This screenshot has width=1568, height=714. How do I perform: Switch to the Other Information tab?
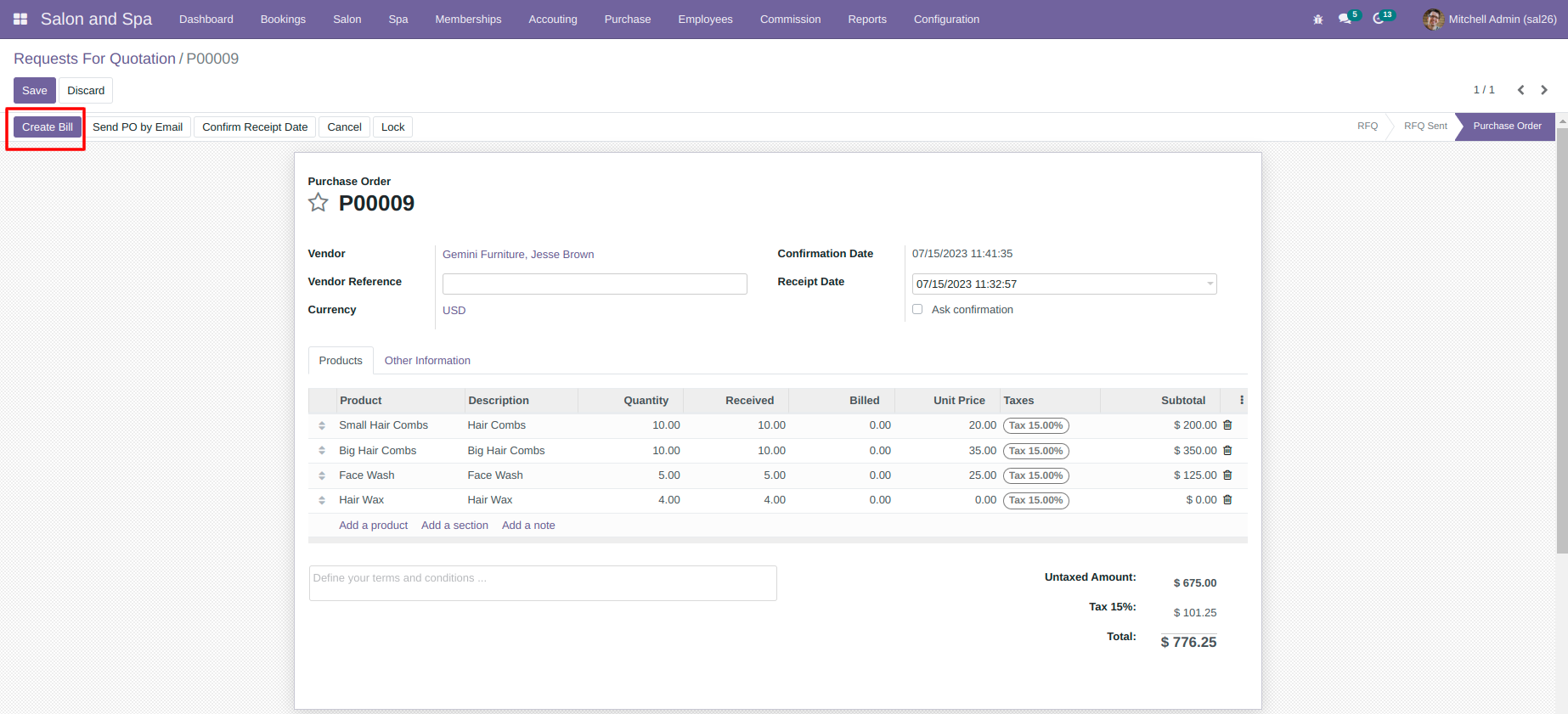(x=427, y=360)
